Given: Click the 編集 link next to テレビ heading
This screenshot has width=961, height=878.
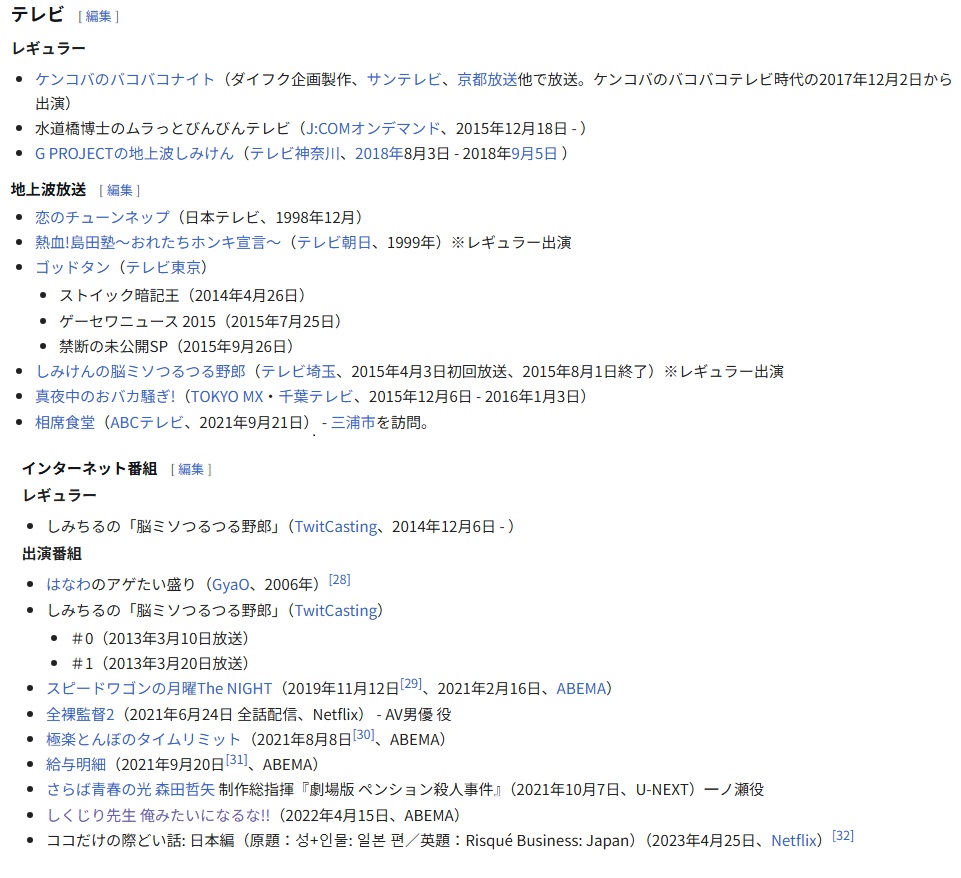Looking at the screenshot, I should click(x=99, y=17).
